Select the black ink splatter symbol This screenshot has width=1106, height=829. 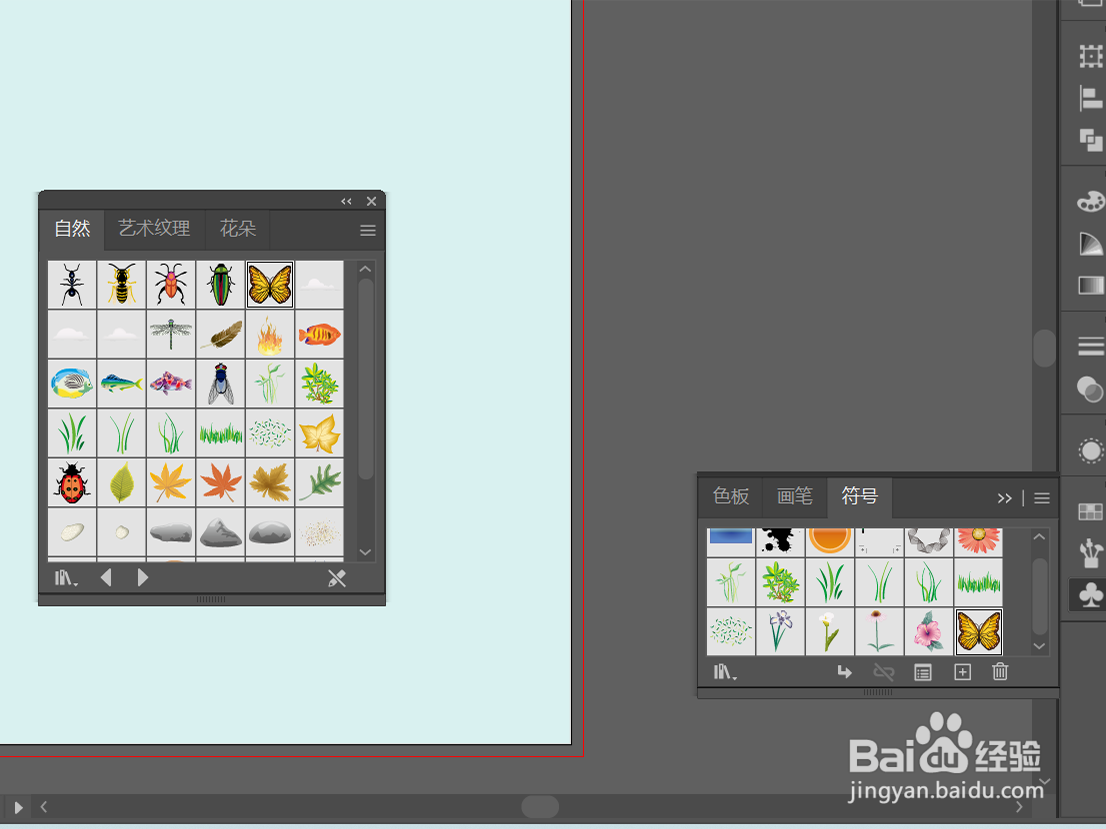pyautogui.click(x=780, y=542)
